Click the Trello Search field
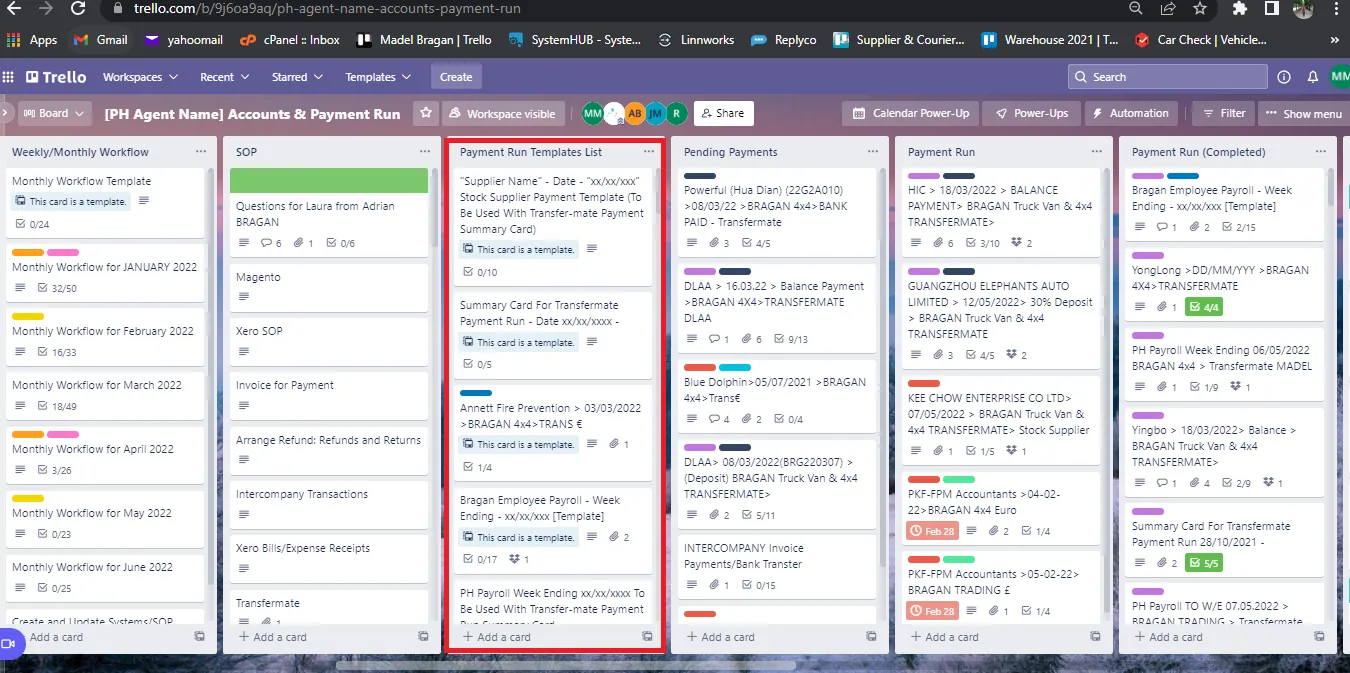 (1167, 77)
